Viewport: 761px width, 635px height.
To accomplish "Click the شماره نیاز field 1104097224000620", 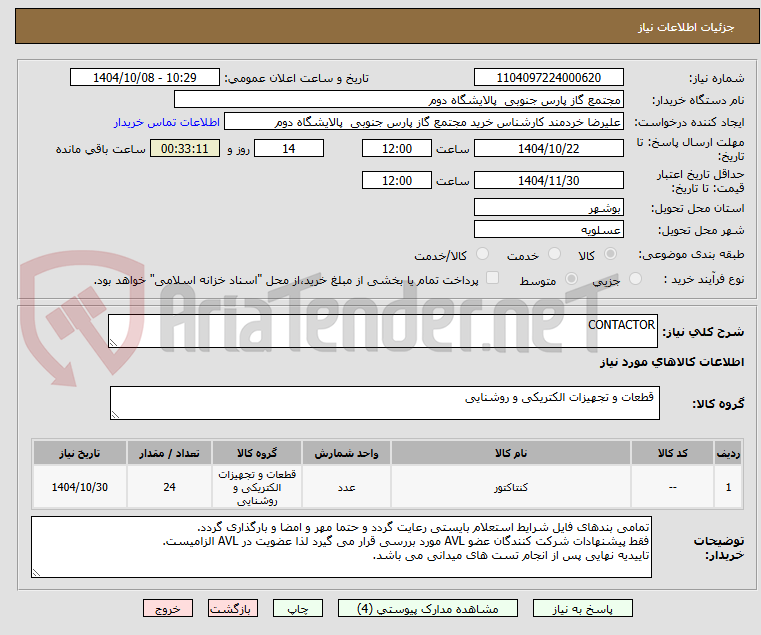I will tap(548, 78).
